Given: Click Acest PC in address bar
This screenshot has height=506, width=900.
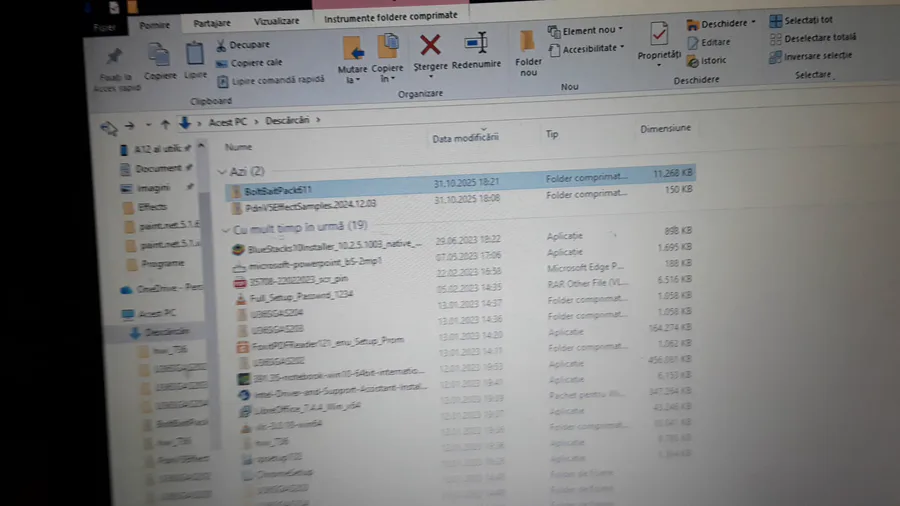Looking at the screenshot, I should coord(227,122).
